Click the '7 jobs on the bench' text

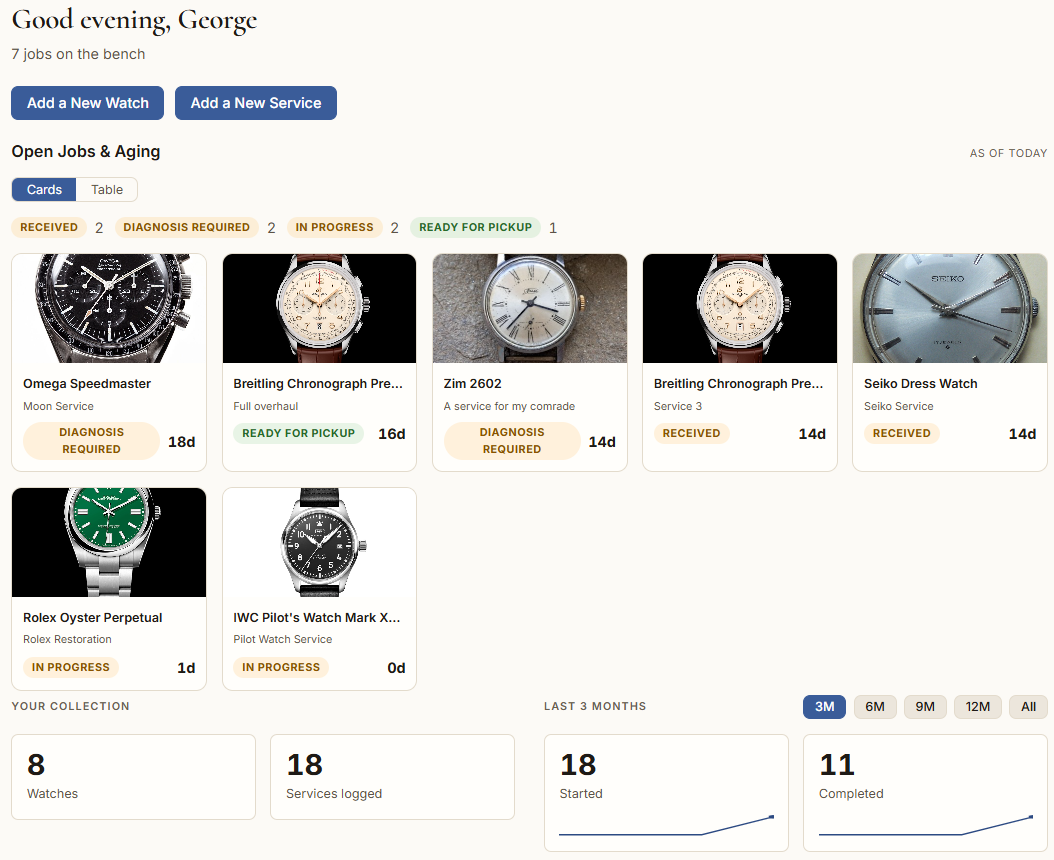coord(78,54)
